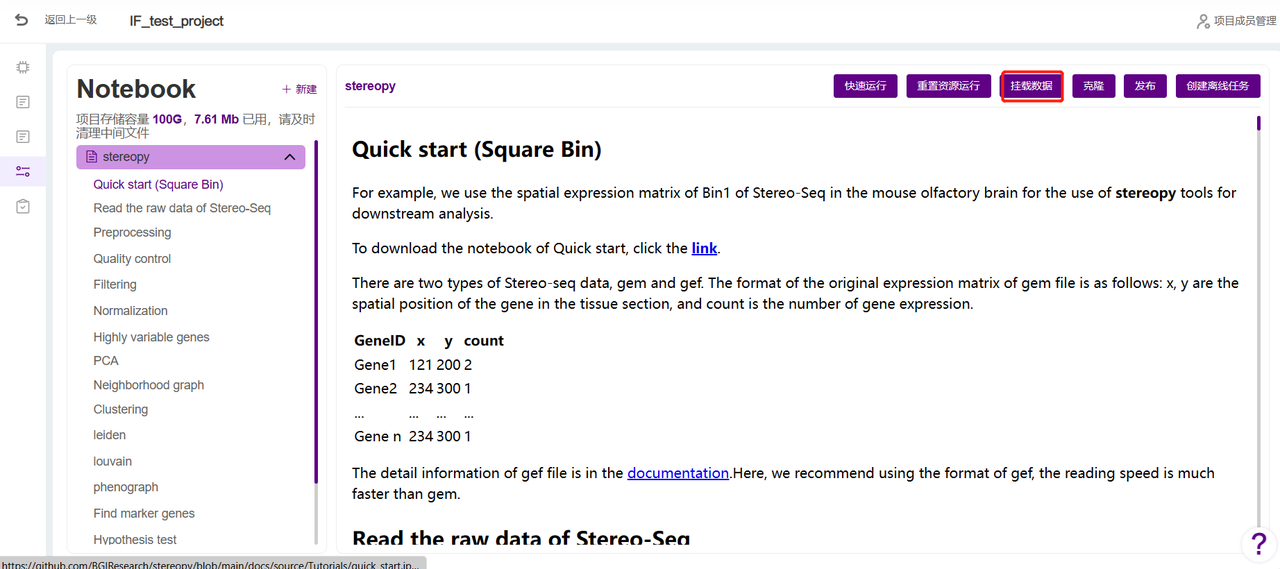
Task: Click the question mark help icon
Action: 1257,544
